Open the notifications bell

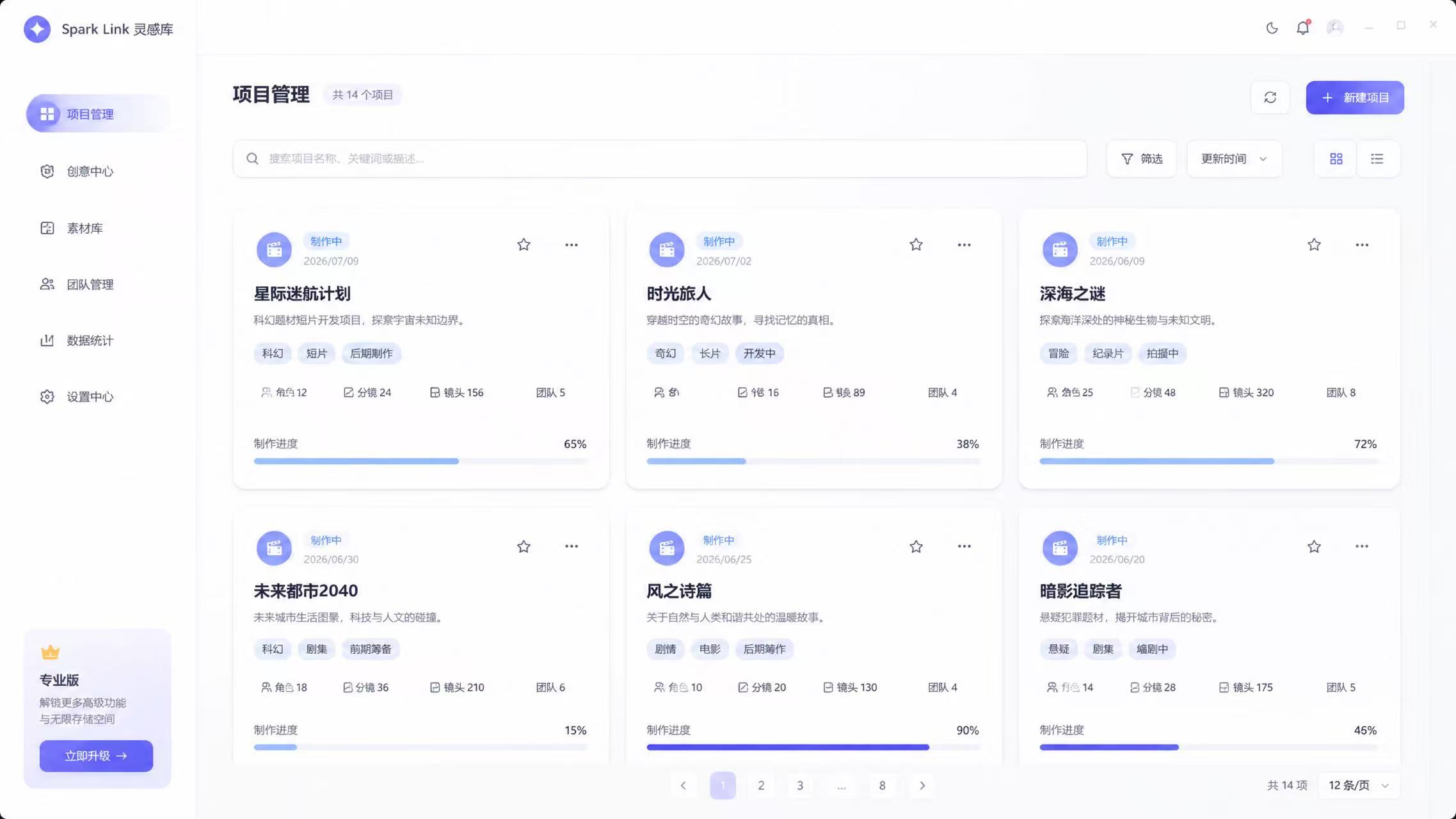(1303, 28)
